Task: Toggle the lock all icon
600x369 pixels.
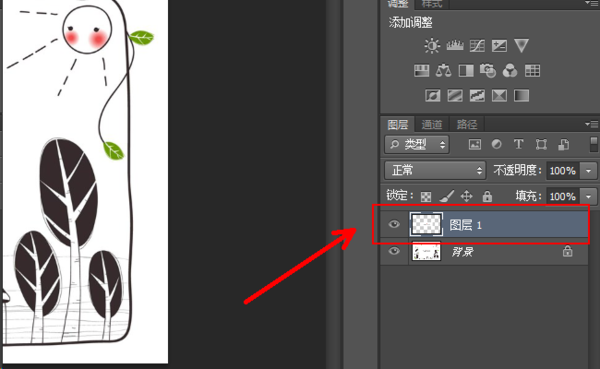Action: pos(487,196)
